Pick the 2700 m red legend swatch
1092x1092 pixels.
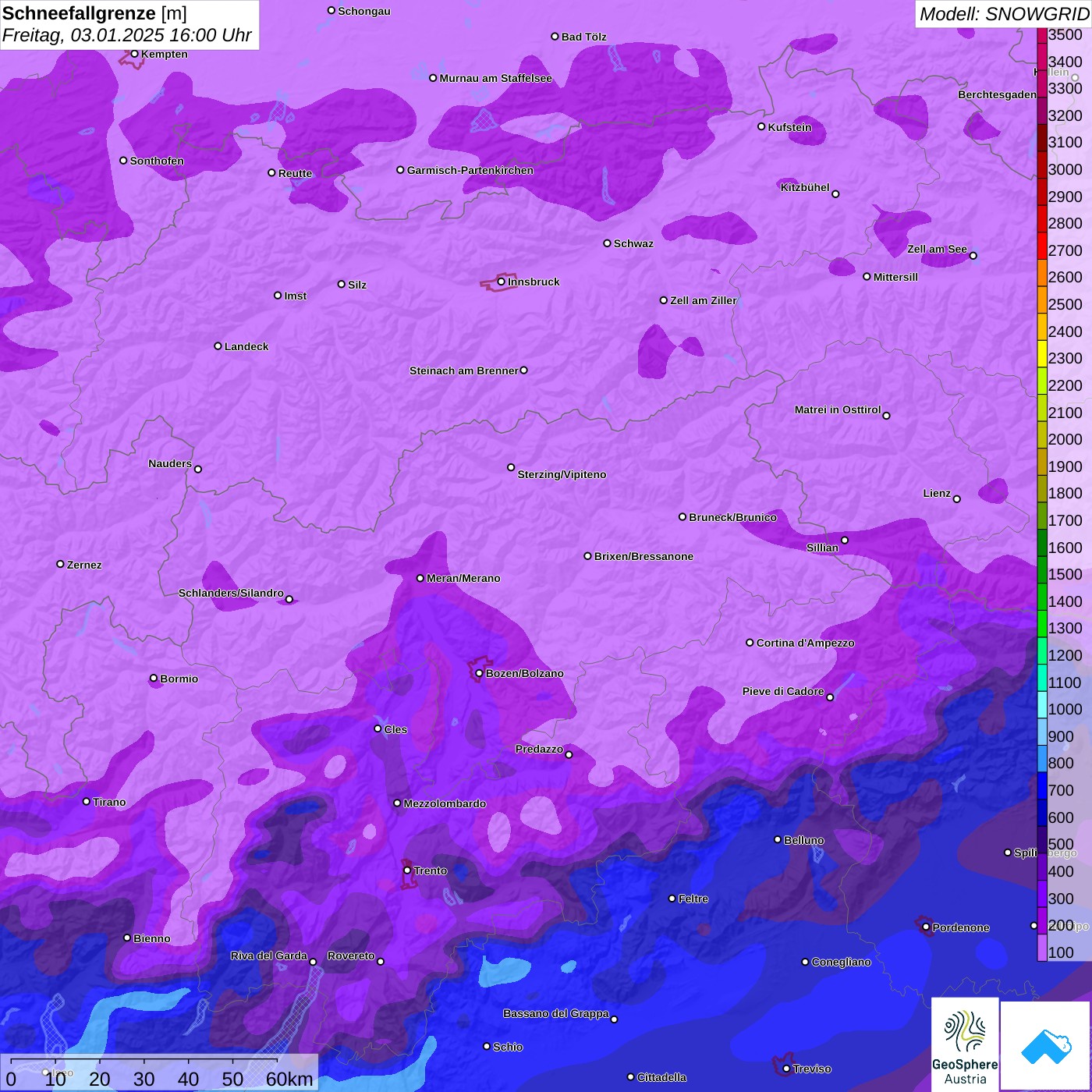pos(1042,246)
